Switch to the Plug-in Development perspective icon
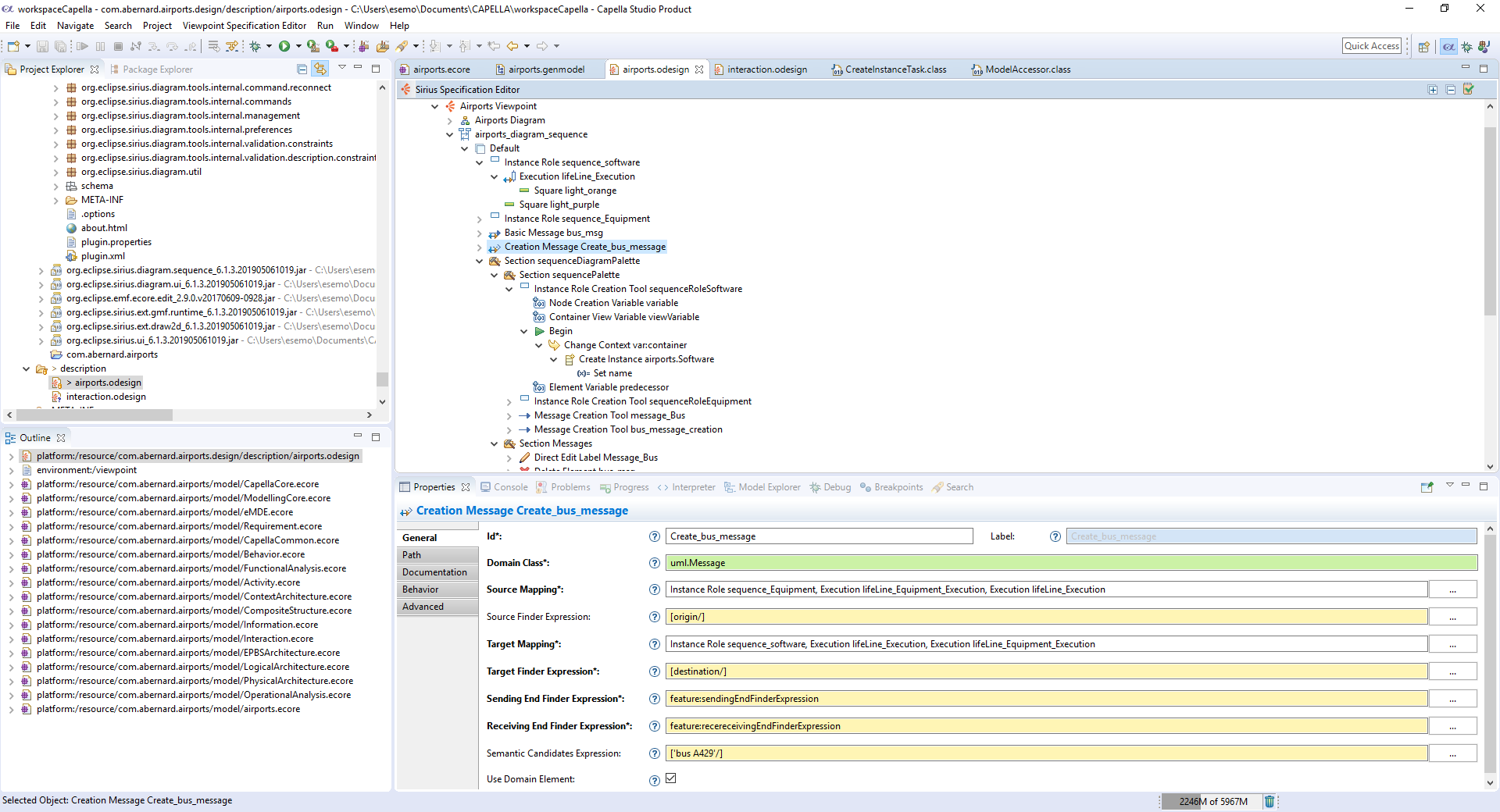 pos(1484,47)
